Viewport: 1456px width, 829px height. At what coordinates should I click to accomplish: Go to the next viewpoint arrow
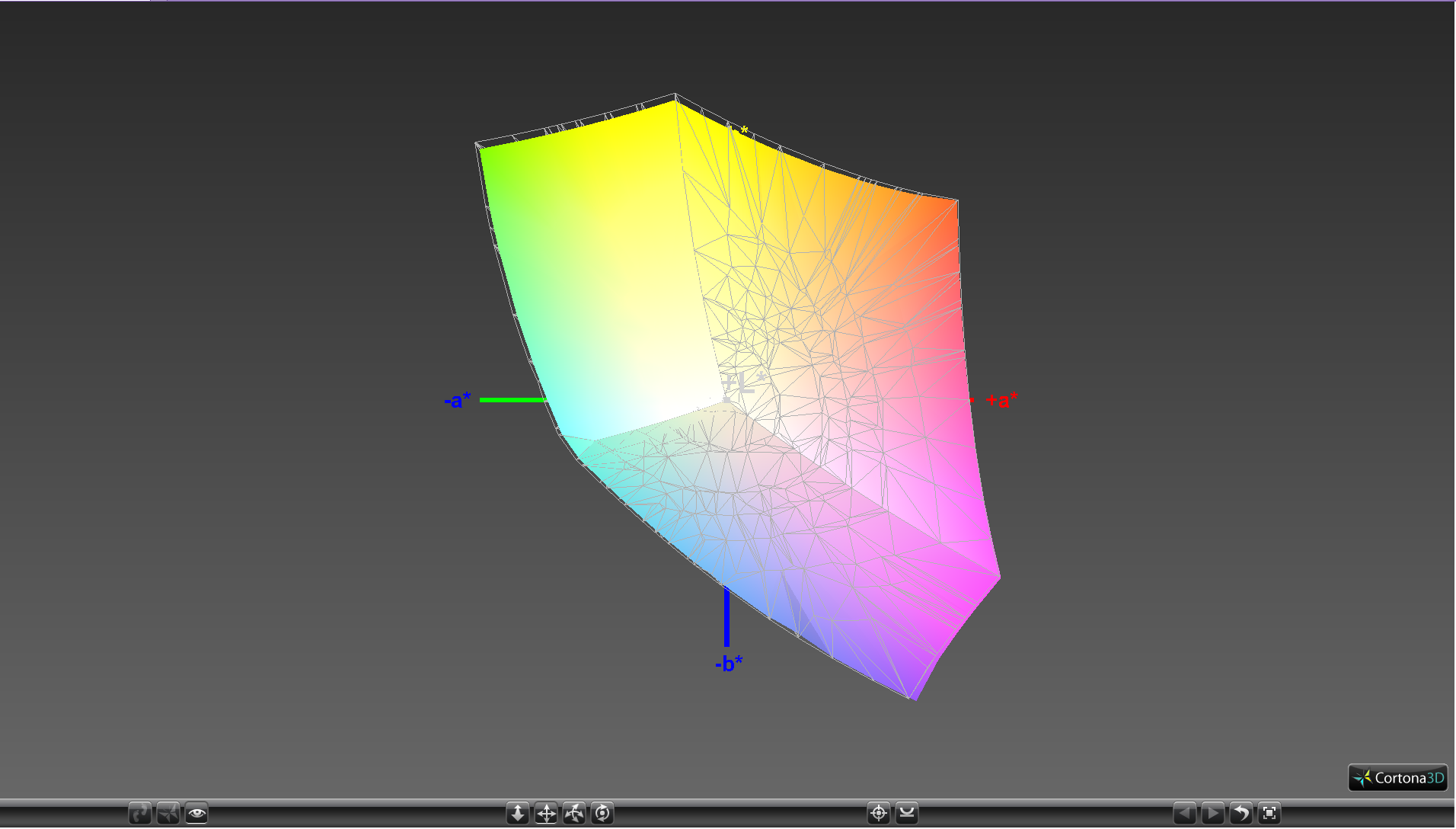pyautogui.click(x=1213, y=814)
